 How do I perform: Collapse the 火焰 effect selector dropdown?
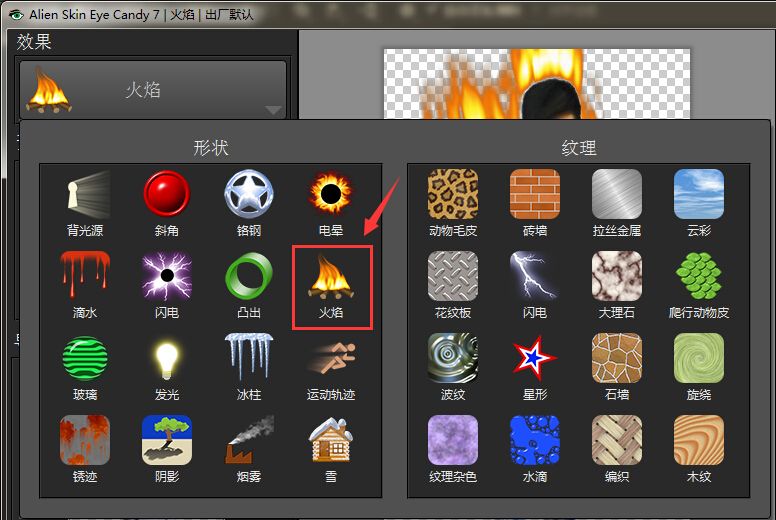coord(153,90)
